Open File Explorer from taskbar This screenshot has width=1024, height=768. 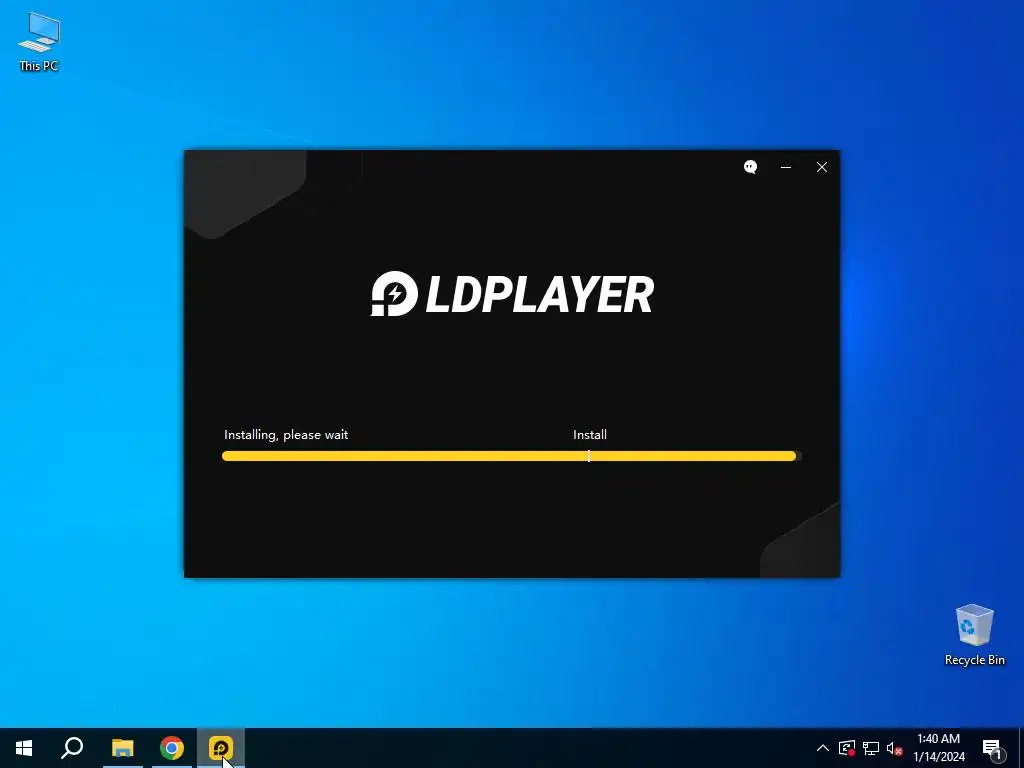pyautogui.click(x=122, y=748)
